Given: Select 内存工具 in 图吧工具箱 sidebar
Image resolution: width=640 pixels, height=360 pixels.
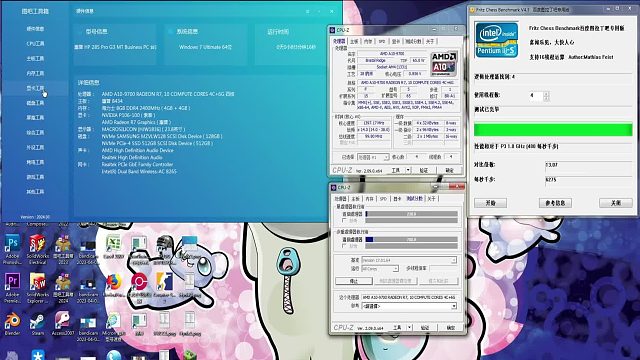Looking at the screenshot, I should click(35, 73).
